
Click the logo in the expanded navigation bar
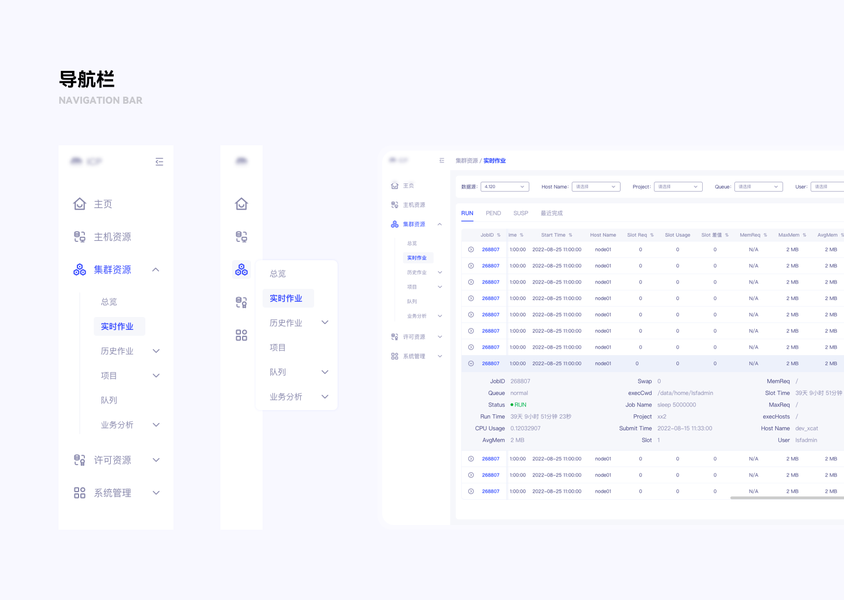pos(86,161)
